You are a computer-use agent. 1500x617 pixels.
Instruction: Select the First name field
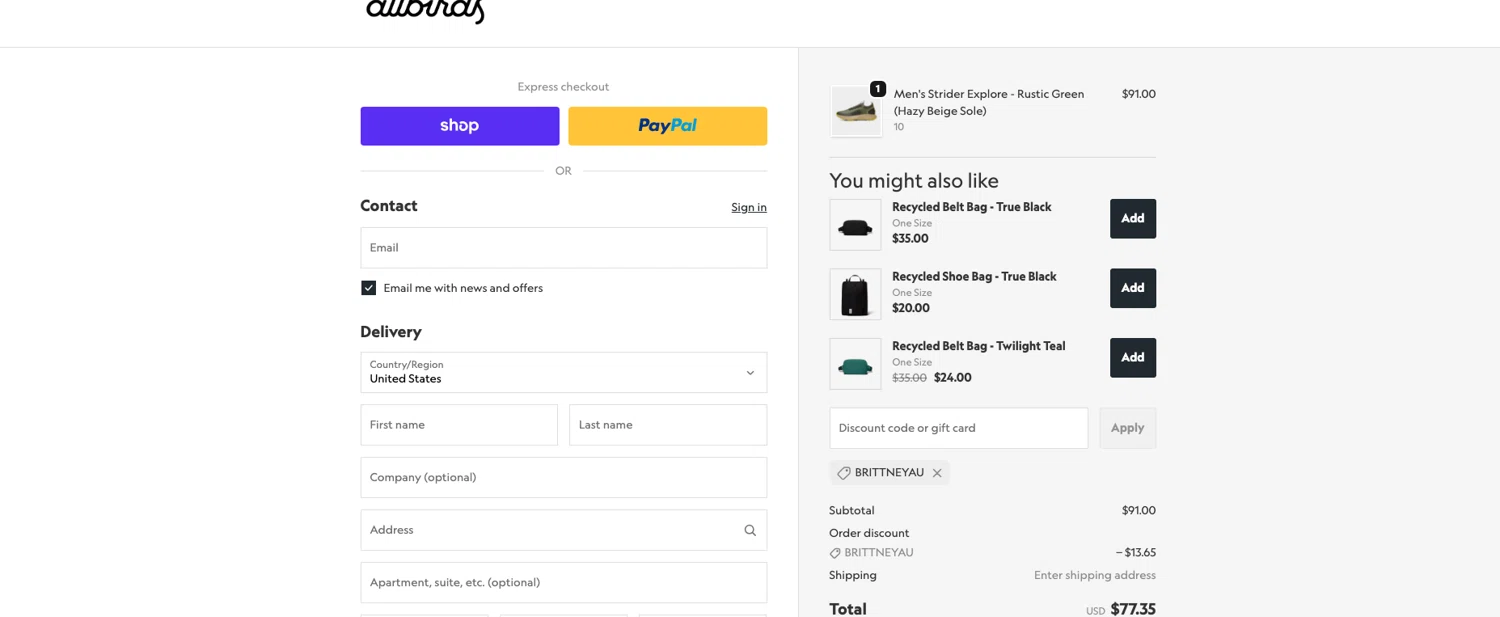[459, 425]
